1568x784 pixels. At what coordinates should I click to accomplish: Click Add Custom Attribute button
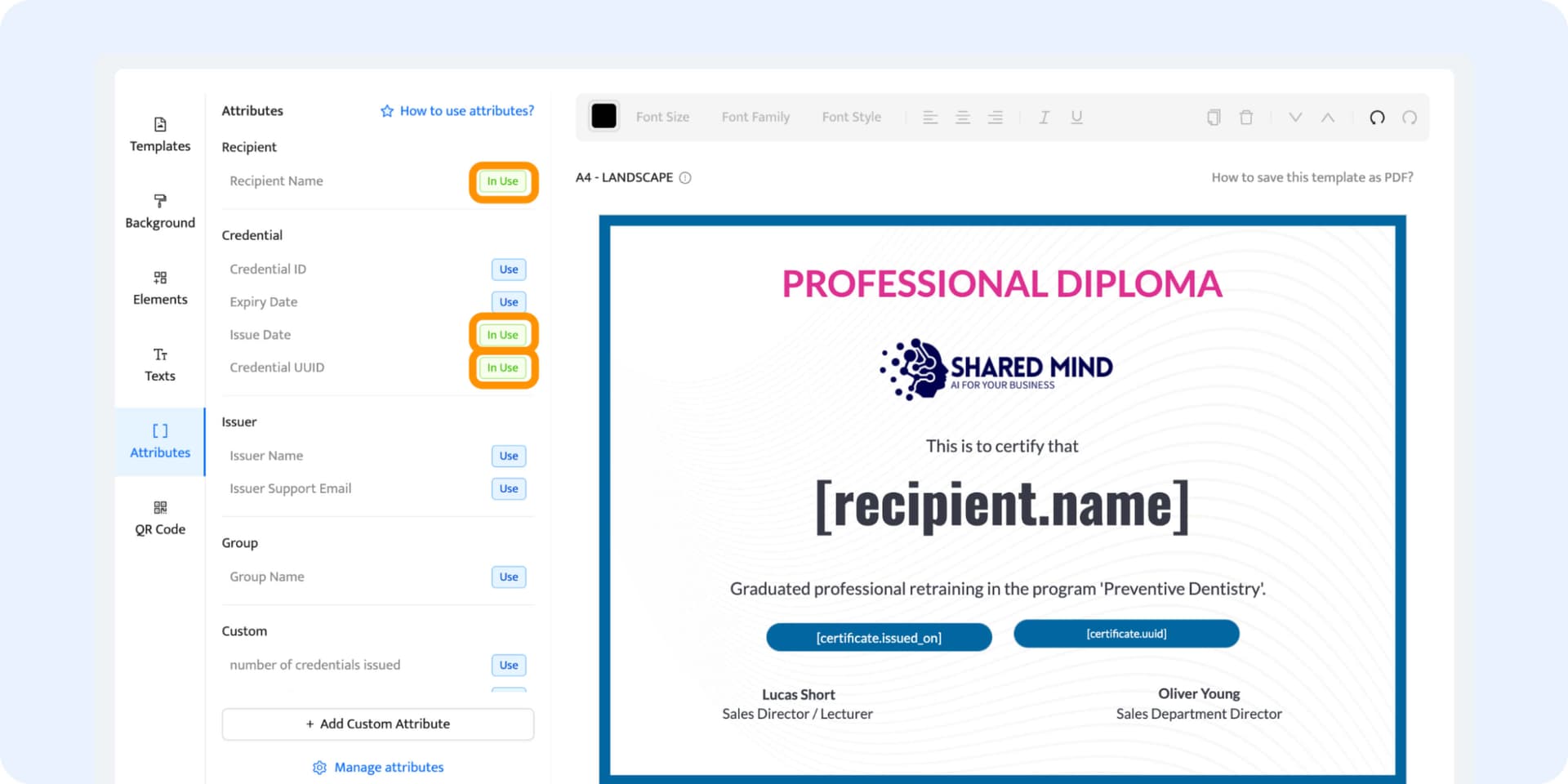[x=377, y=724]
